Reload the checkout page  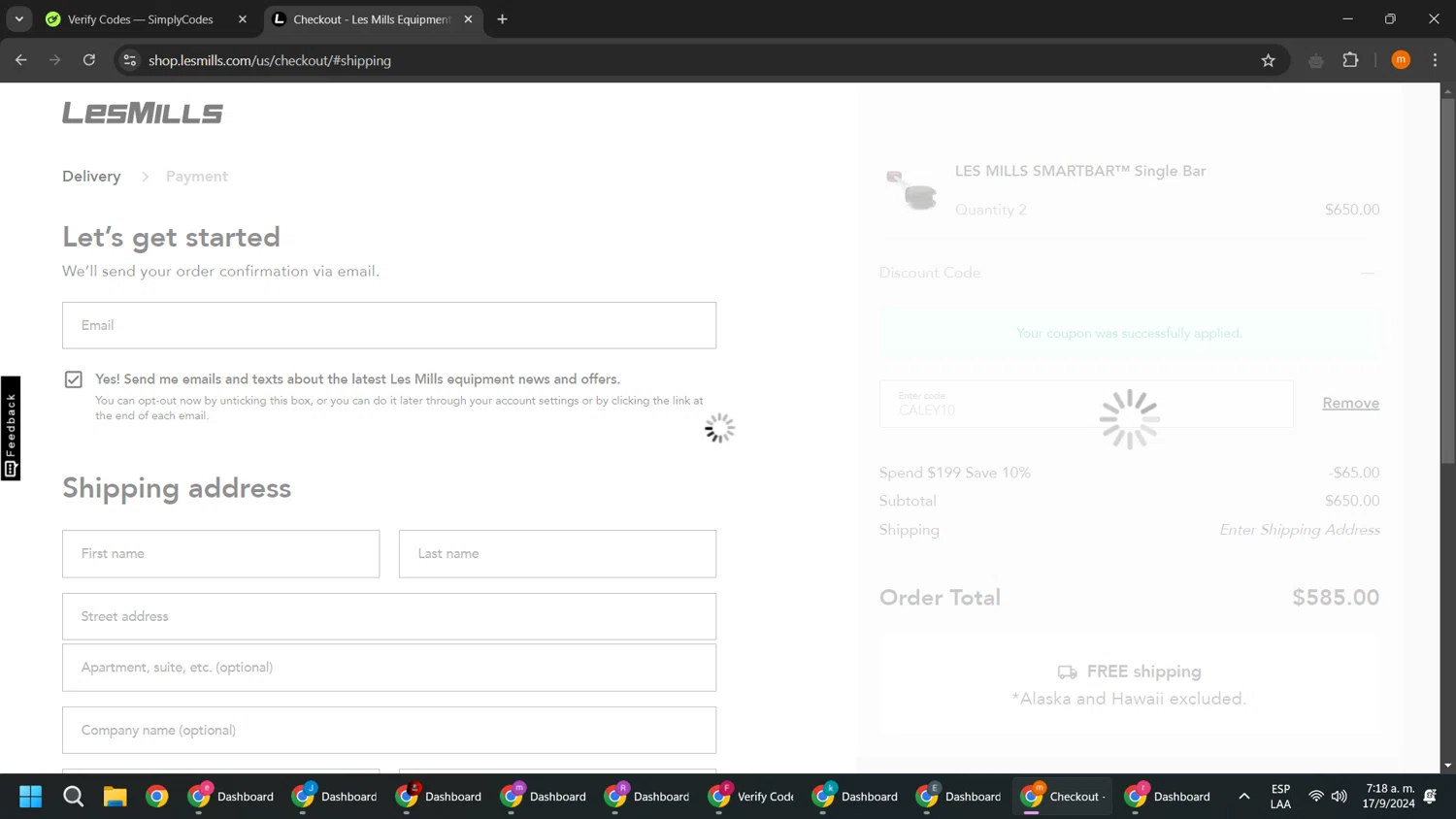[x=89, y=60]
